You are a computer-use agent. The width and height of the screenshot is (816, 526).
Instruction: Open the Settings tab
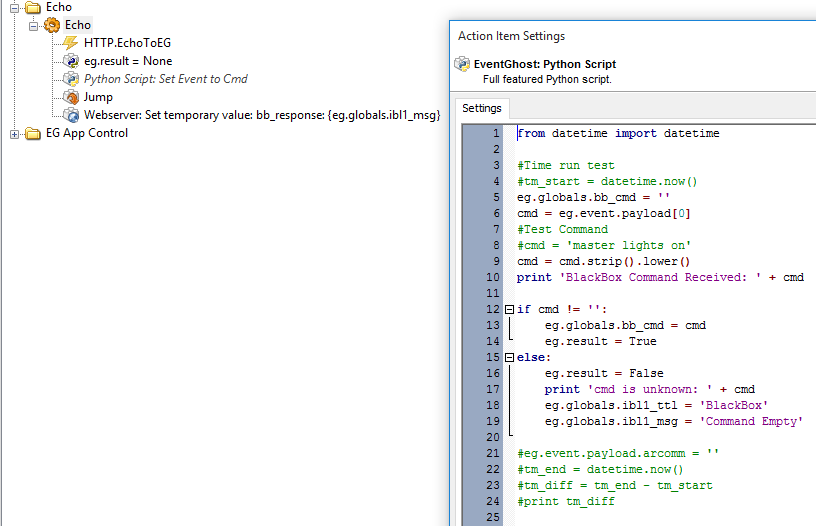click(x=482, y=108)
